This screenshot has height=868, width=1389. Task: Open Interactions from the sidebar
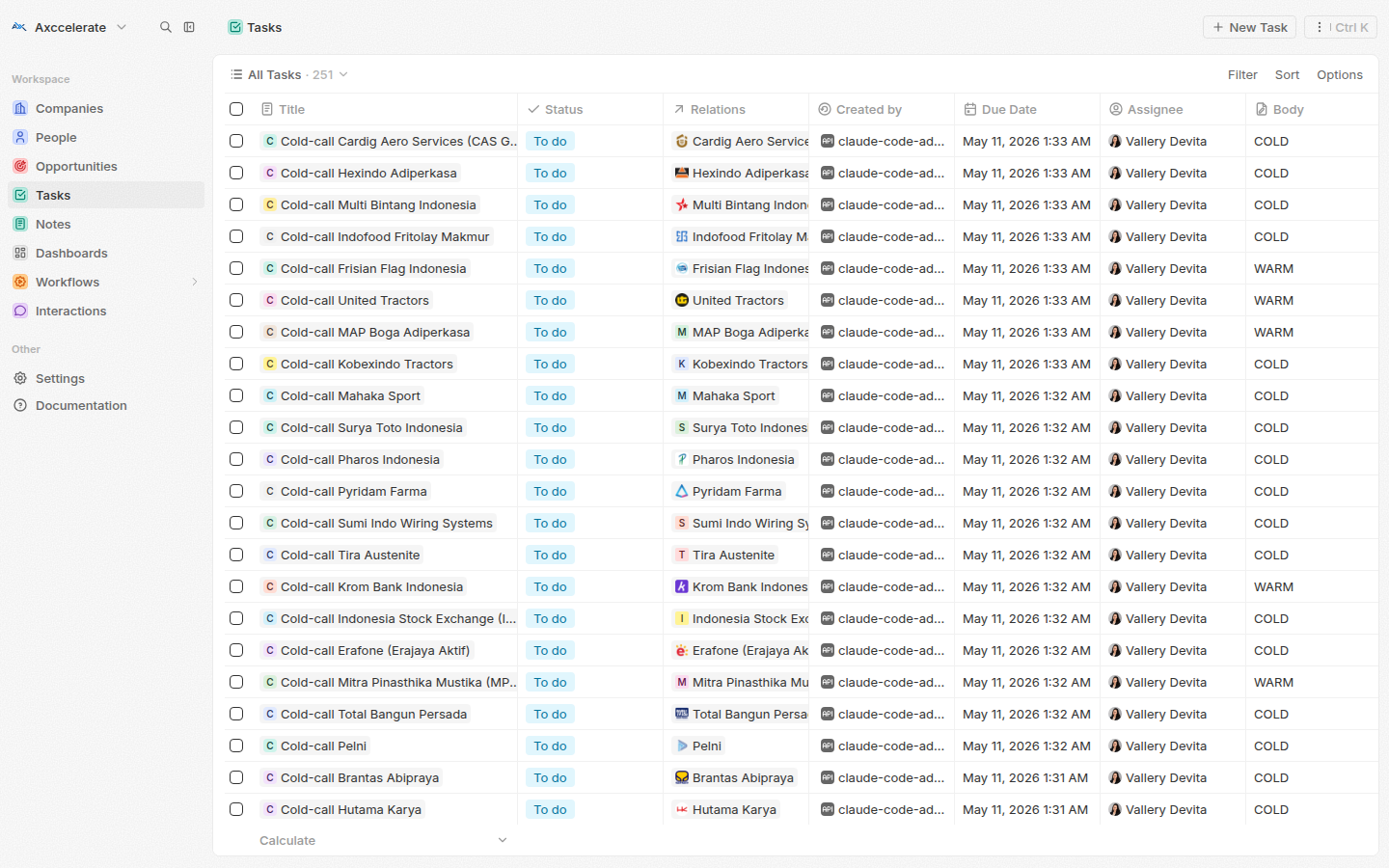coord(106,311)
